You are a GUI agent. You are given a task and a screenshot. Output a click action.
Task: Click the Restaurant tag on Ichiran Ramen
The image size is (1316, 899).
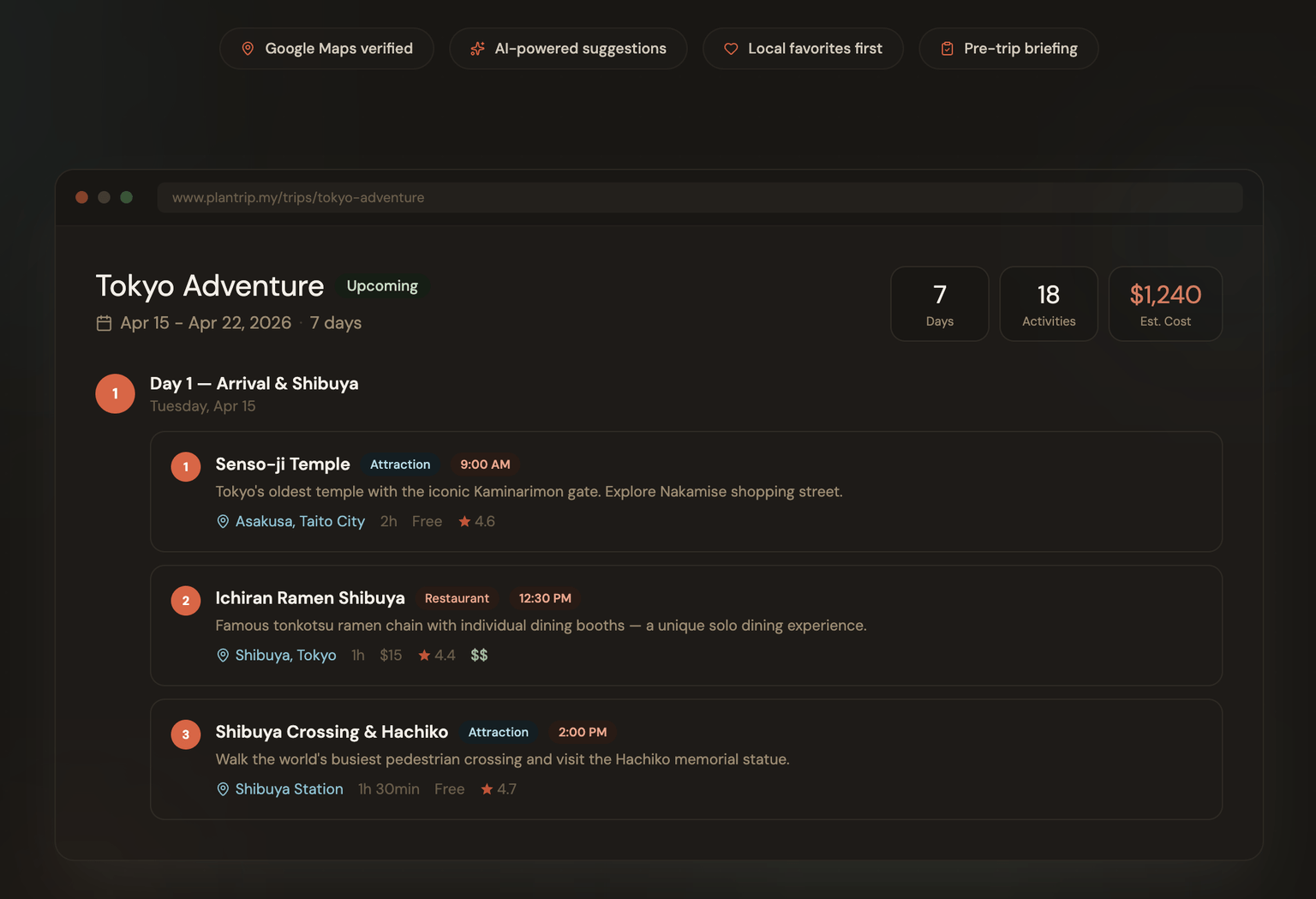point(457,598)
